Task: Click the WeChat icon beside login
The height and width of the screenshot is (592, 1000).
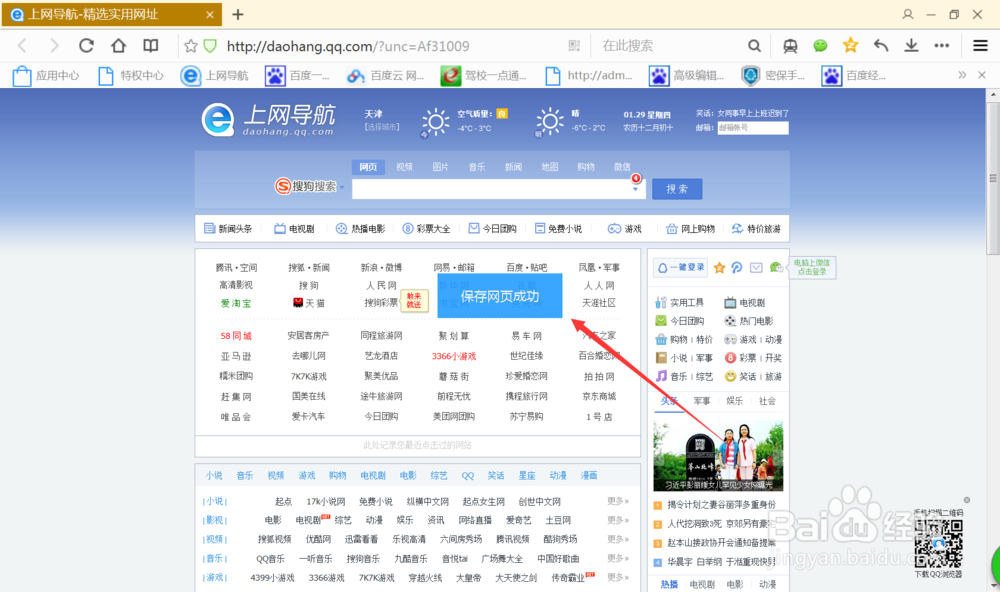Action: coord(776,267)
